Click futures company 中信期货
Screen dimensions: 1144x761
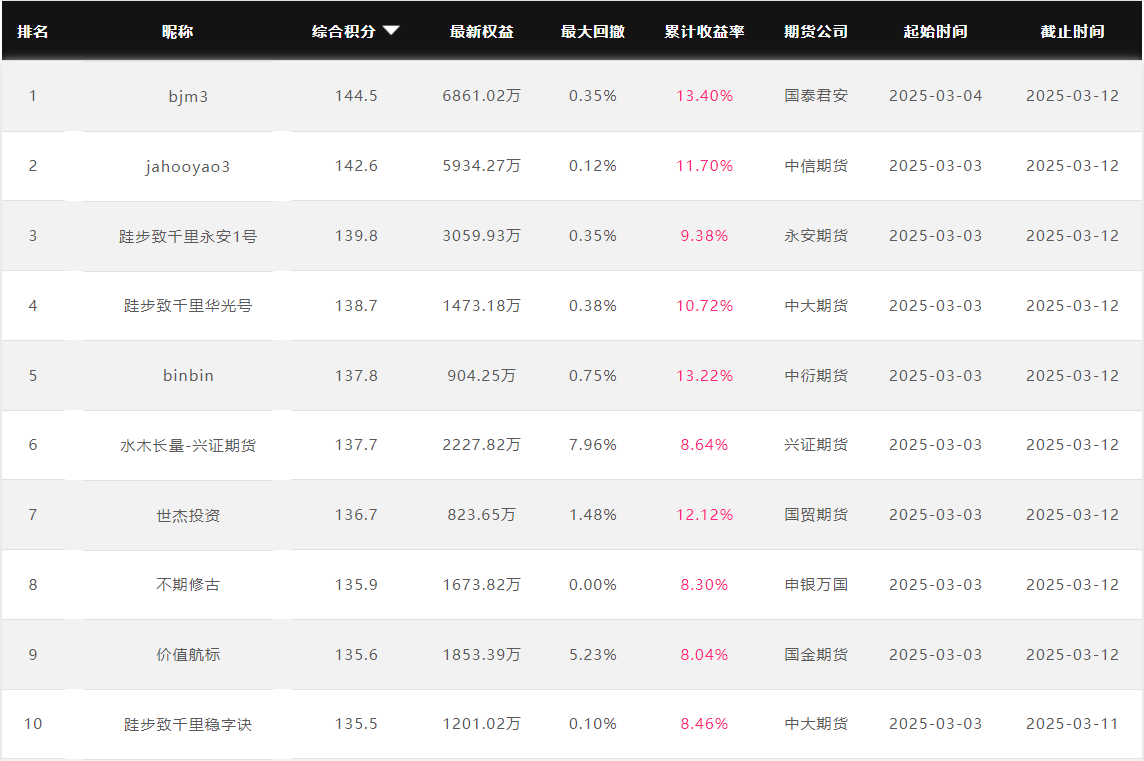click(x=816, y=166)
